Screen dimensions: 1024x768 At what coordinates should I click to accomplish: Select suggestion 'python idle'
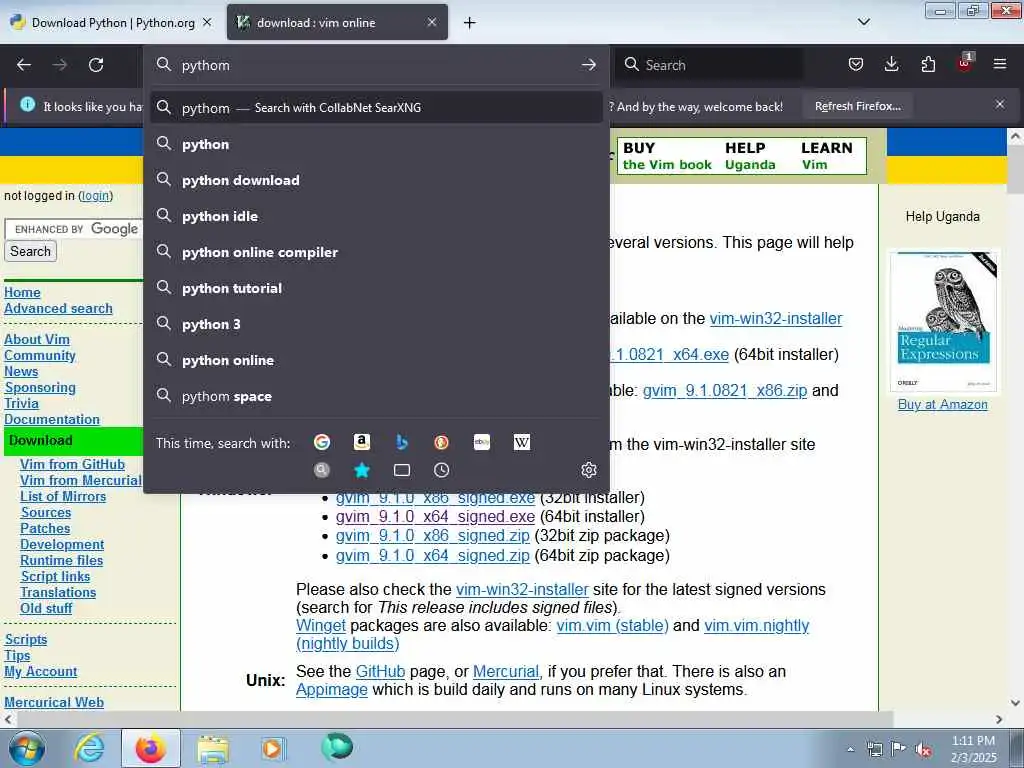(x=376, y=216)
